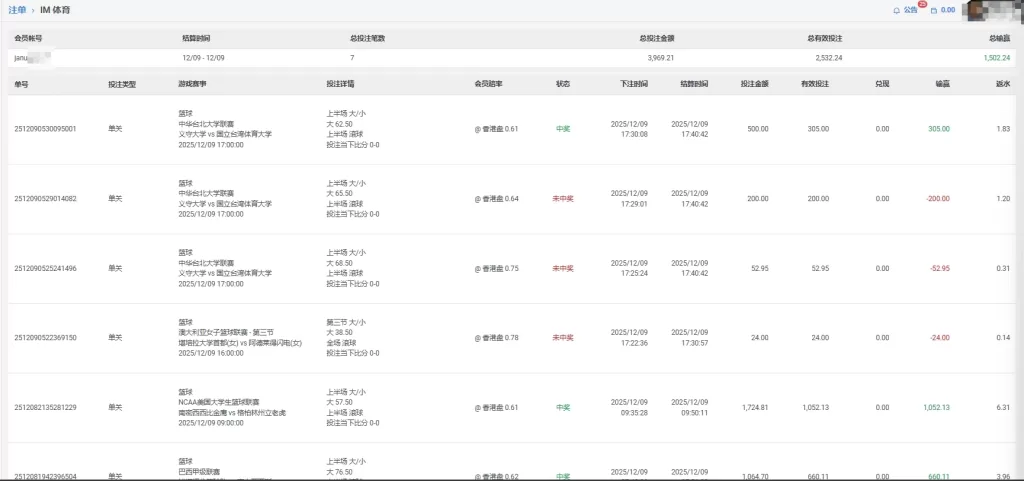
Task: Open the 公告 announcements link
Action: [x=909, y=10]
